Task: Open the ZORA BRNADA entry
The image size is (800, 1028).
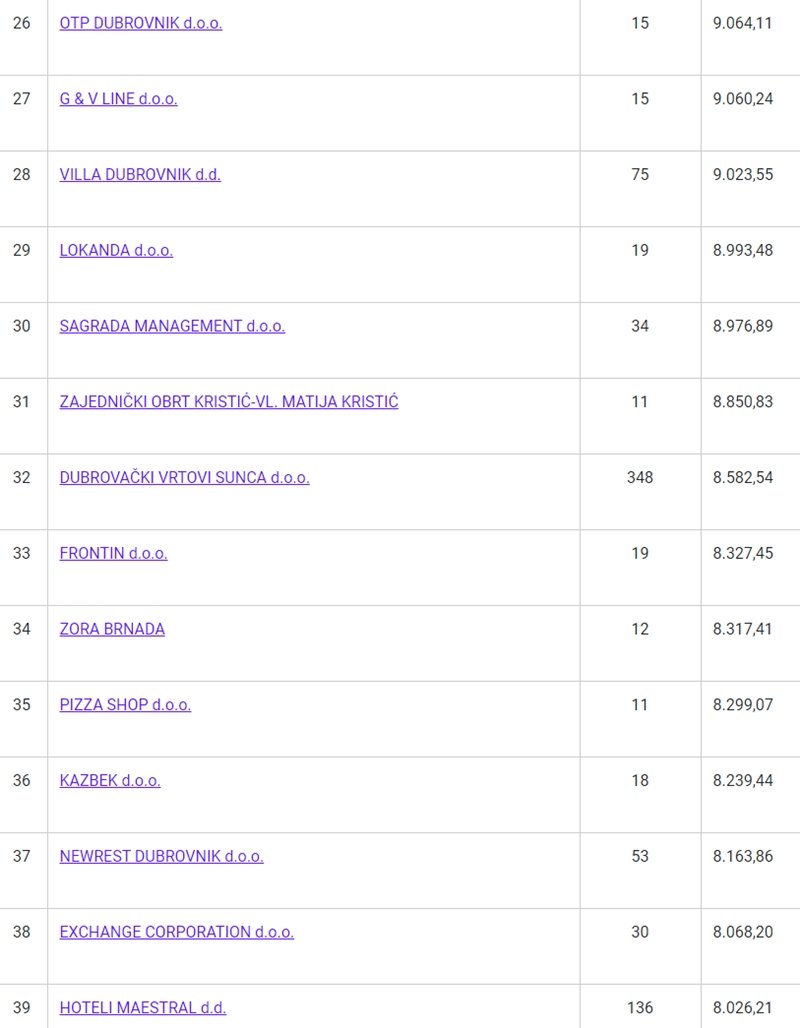Action: (x=112, y=629)
